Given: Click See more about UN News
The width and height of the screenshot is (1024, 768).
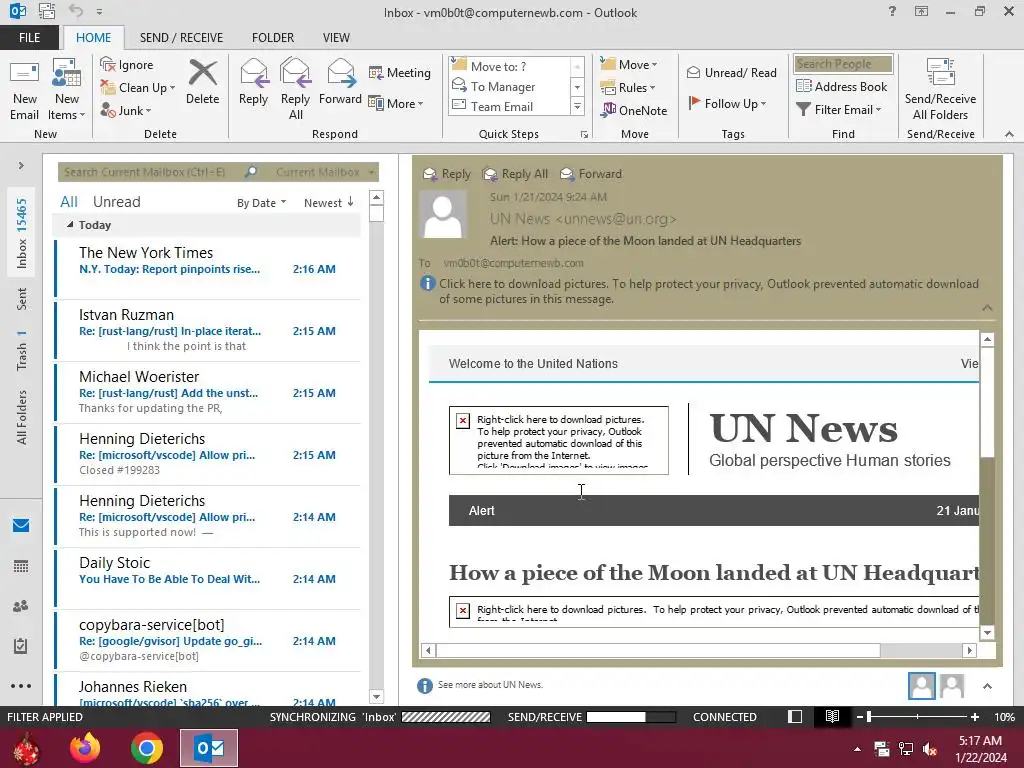Looking at the screenshot, I should click(x=490, y=684).
